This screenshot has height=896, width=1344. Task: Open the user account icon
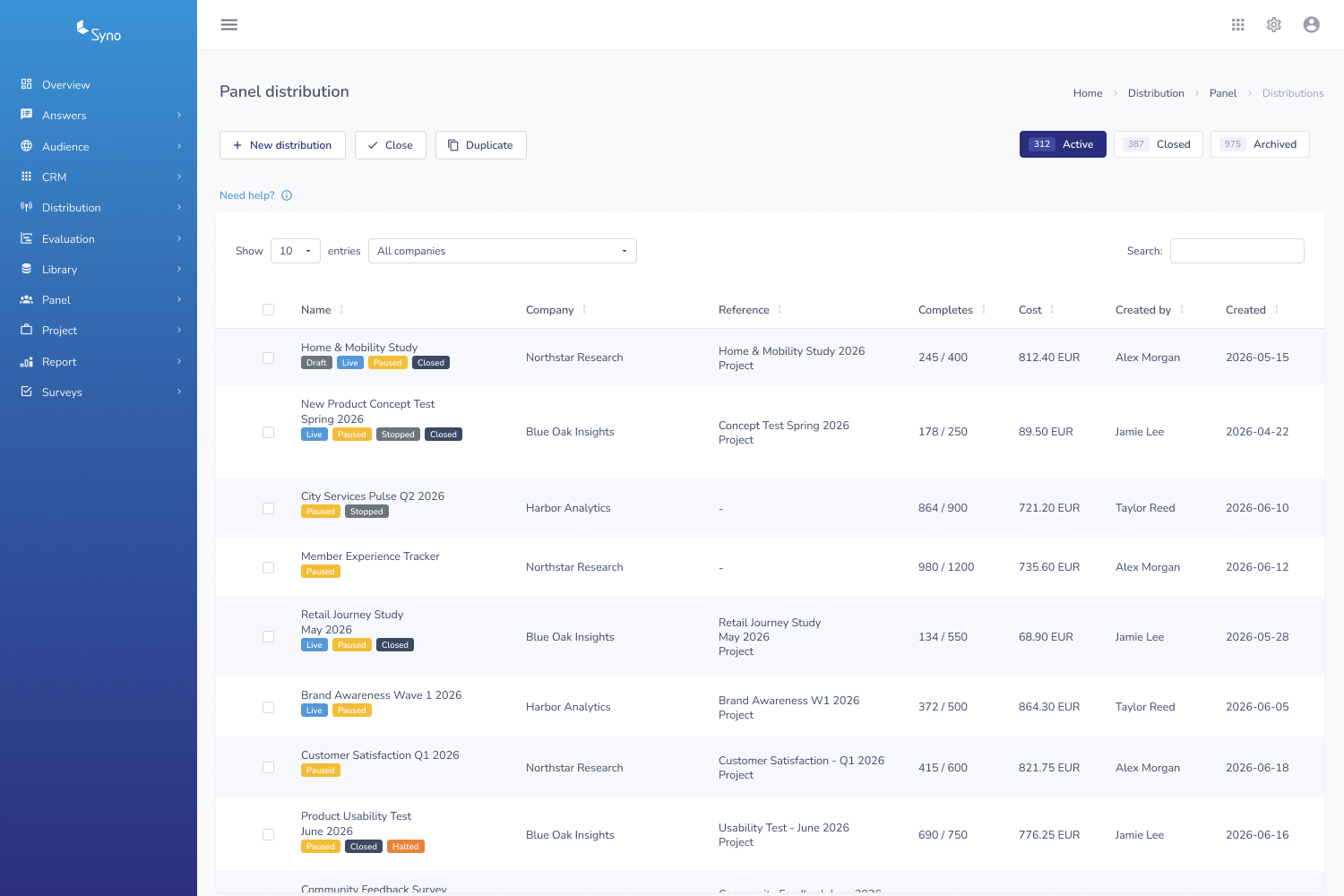(x=1312, y=25)
